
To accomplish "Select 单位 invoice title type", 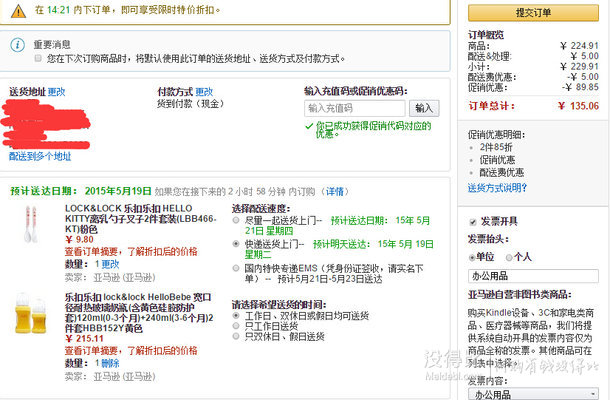I will [x=472, y=257].
